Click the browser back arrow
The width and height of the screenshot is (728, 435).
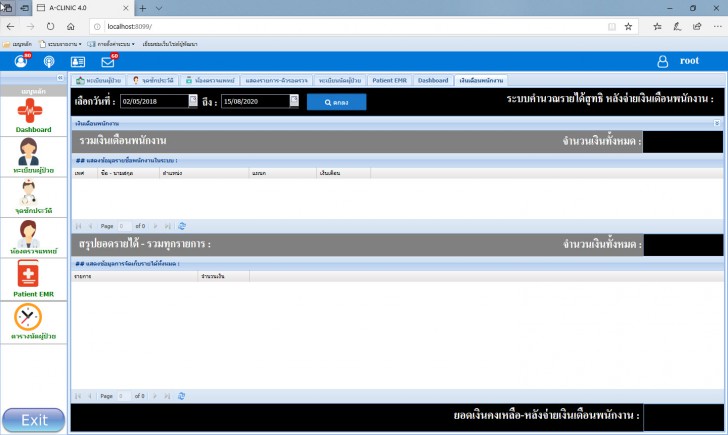click(x=11, y=26)
